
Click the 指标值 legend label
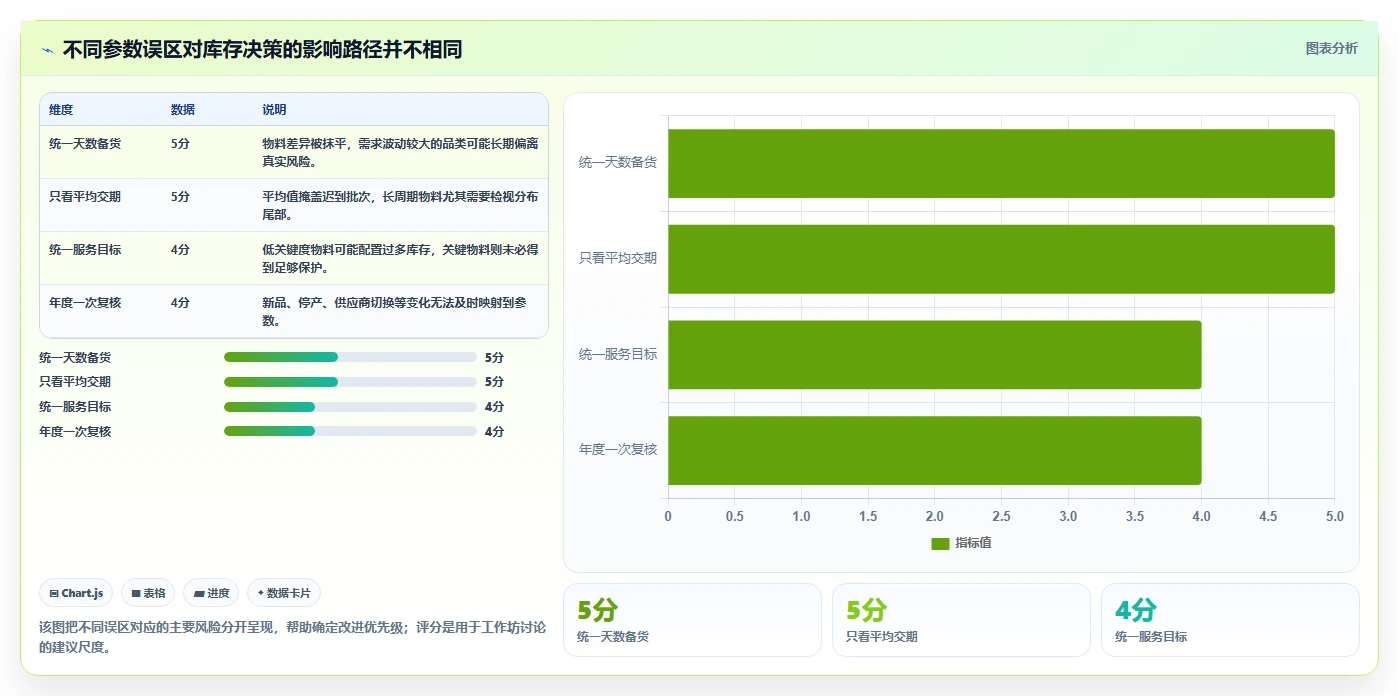tap(973, 543)
